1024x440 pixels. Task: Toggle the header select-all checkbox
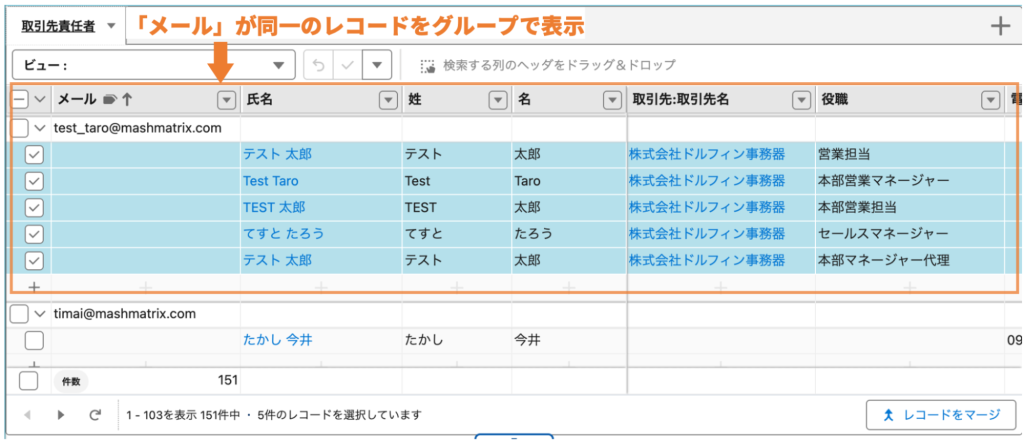click(x=20, y=99)
